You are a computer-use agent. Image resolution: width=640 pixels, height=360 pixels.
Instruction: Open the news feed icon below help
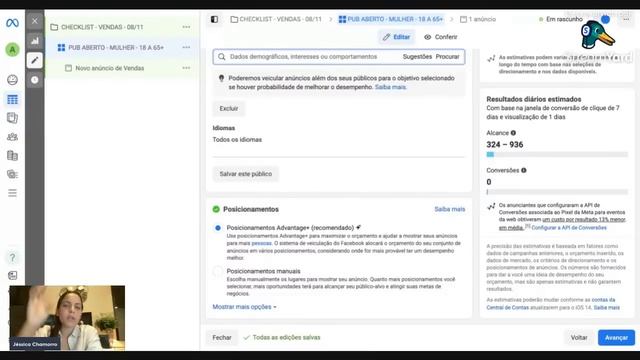(12, 276)
